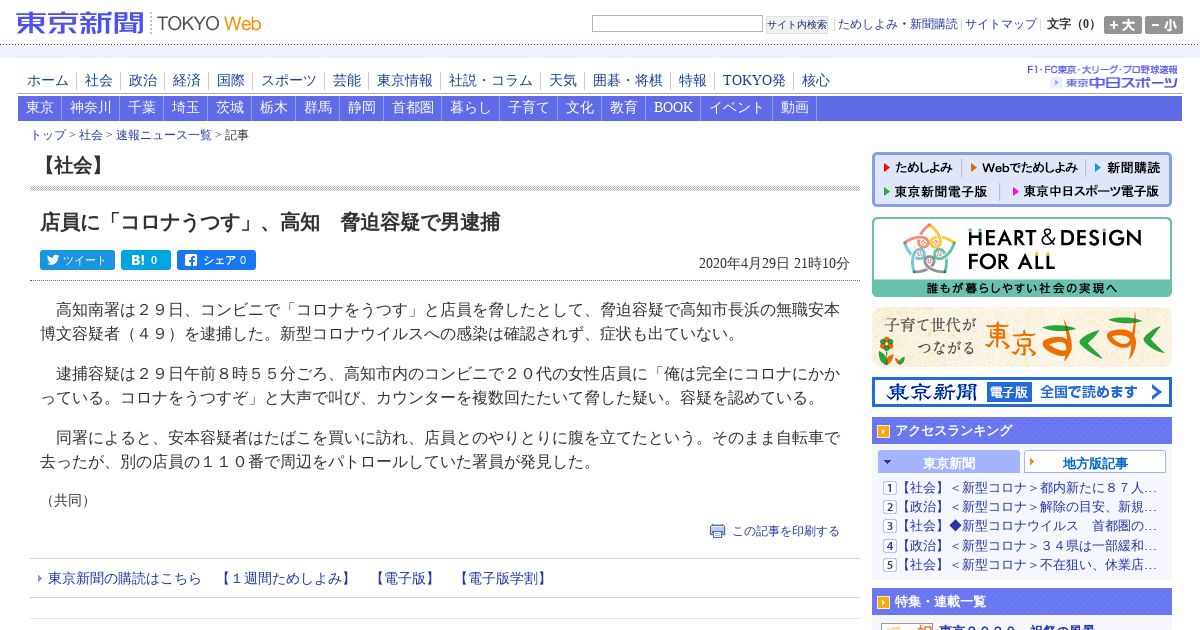Open the 社説・コラム navigation item

click(x=491, y=81)
